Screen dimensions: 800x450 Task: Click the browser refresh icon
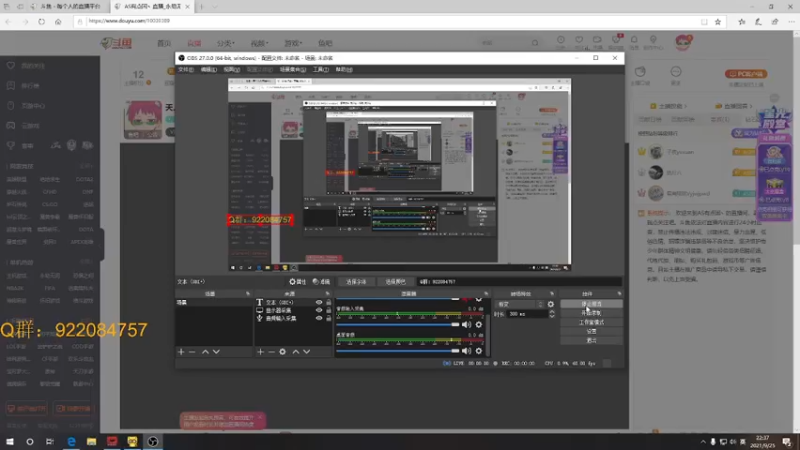coord(41,21)
